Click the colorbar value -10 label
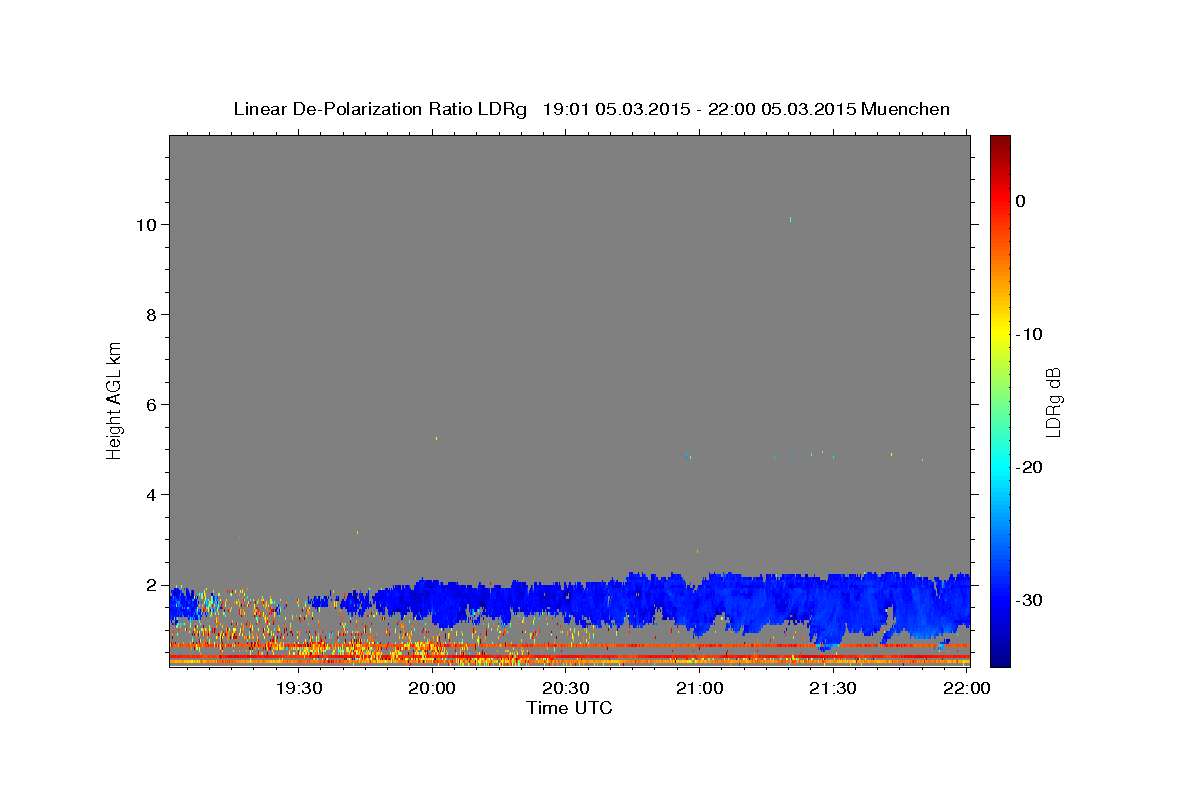This screenshot has height=800, width=1200. tap(1029, 334)
